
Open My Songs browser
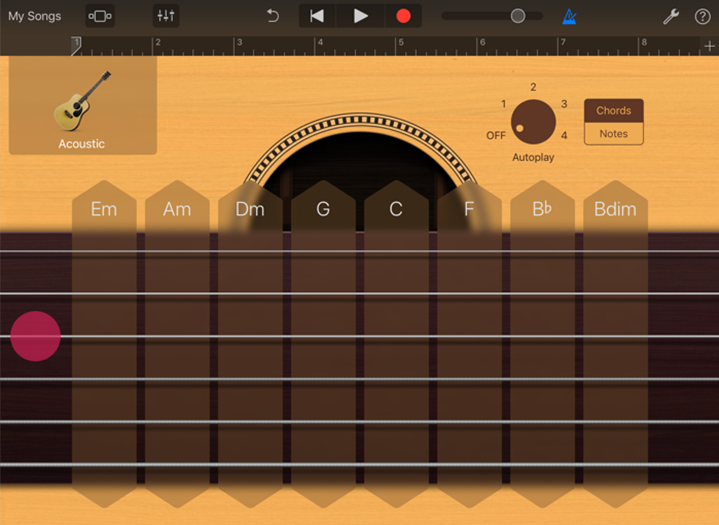(x=34, y=16)
